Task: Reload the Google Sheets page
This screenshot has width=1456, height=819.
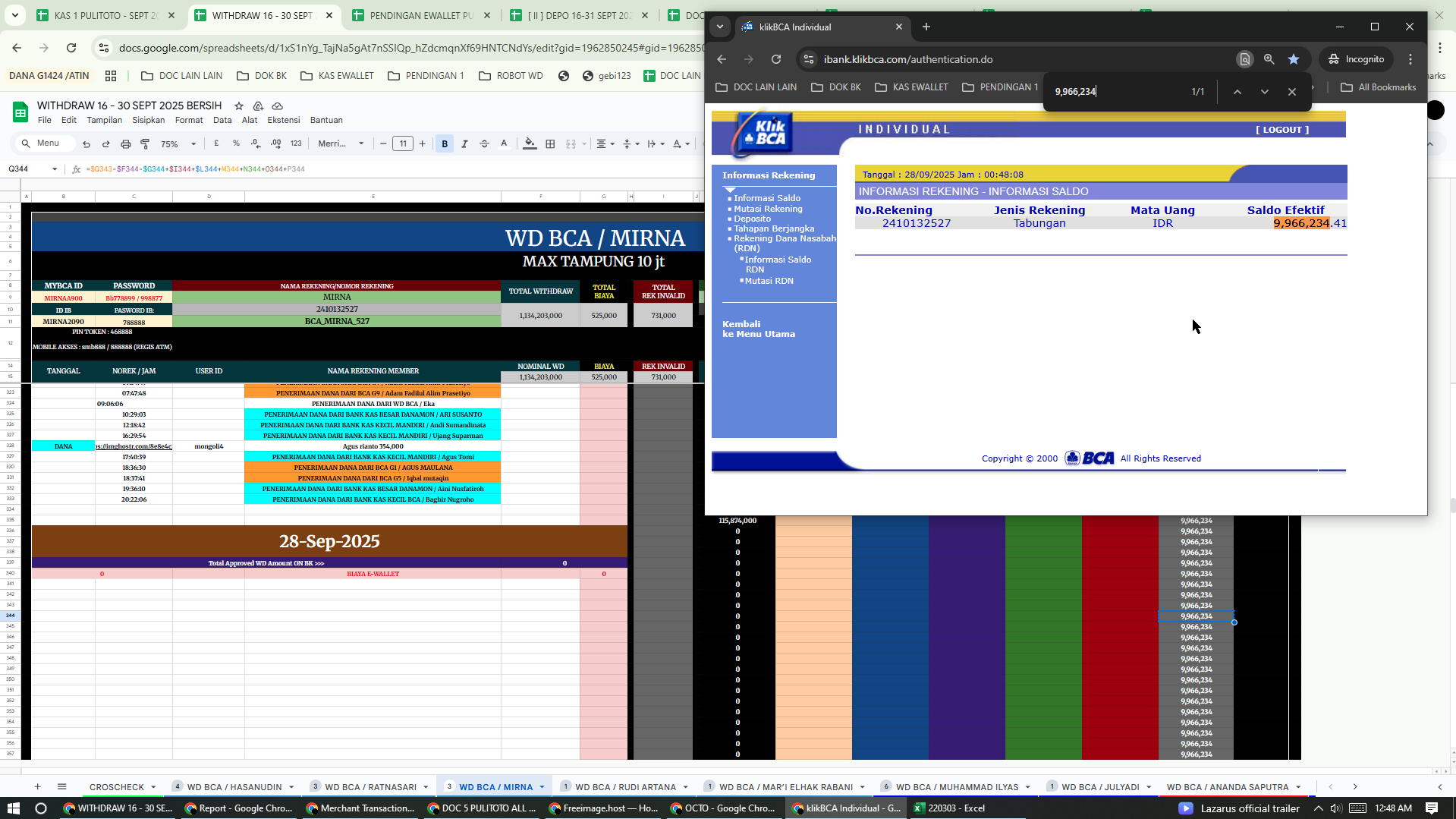Action: coord(71,48)
